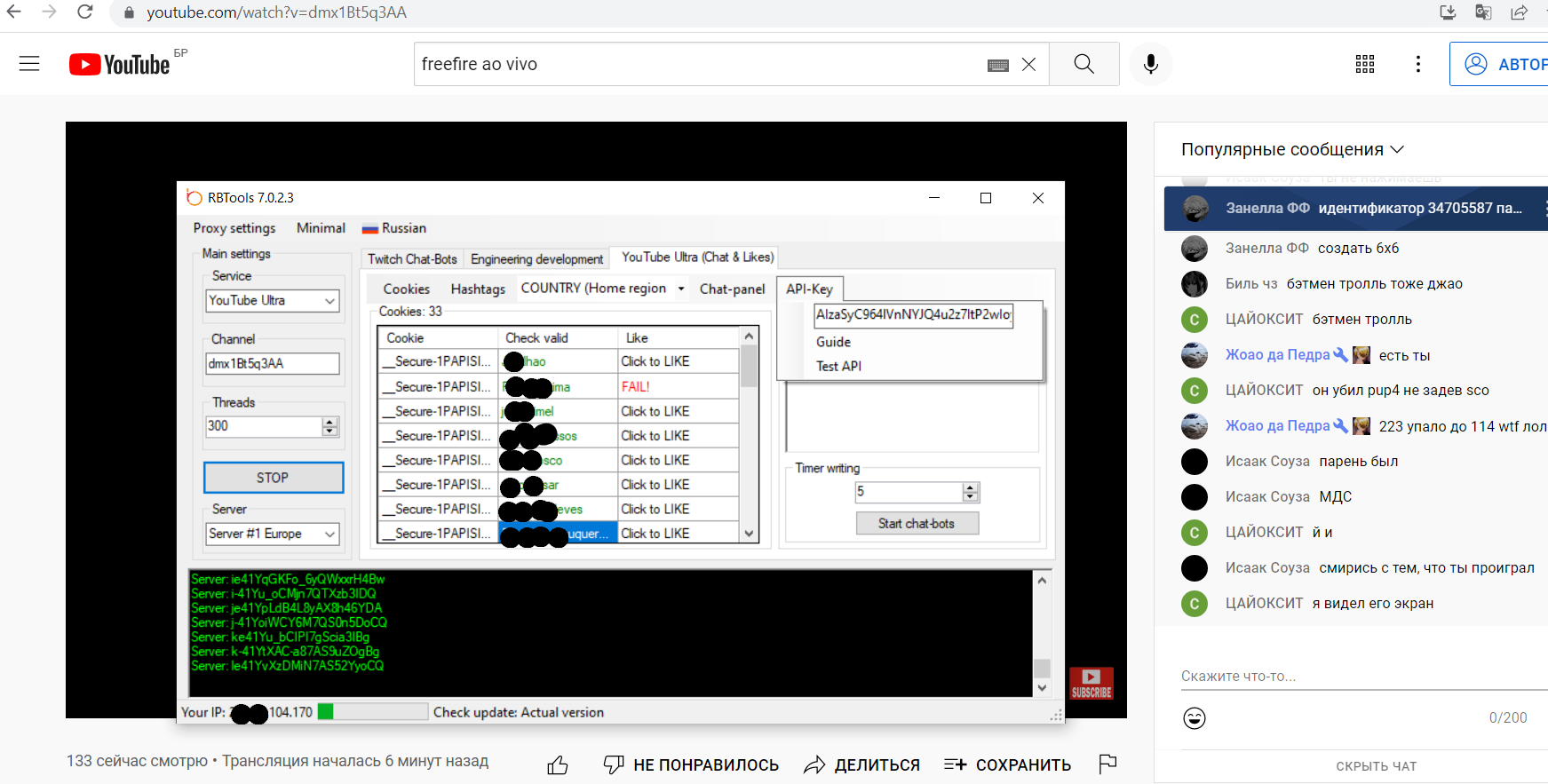Click the СОХРАНИТЬ save button
The height and width of the screenshot is (784, 1548).
click(1008, 764)
